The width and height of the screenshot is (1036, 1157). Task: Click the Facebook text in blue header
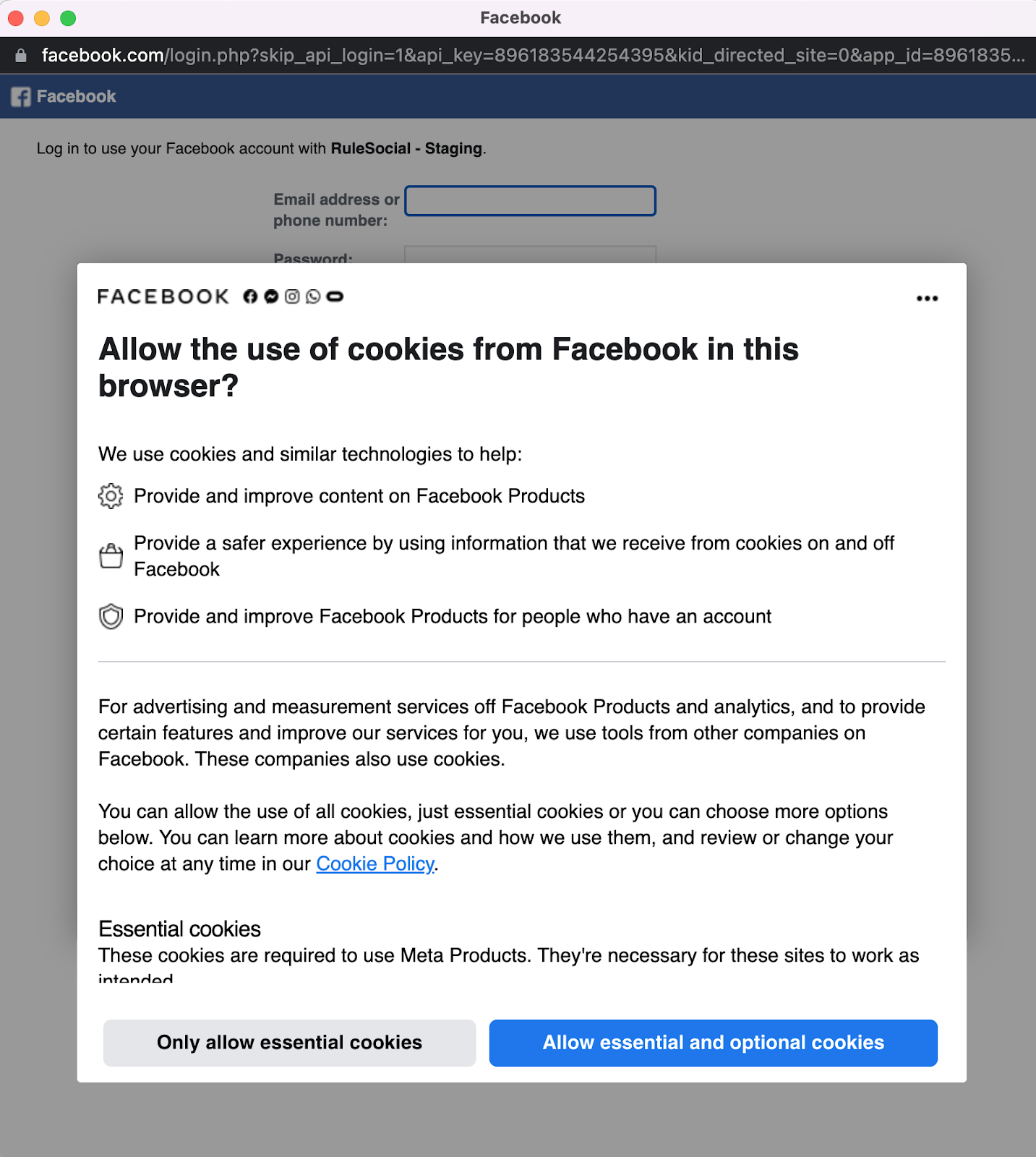click(x=76, y=97)
